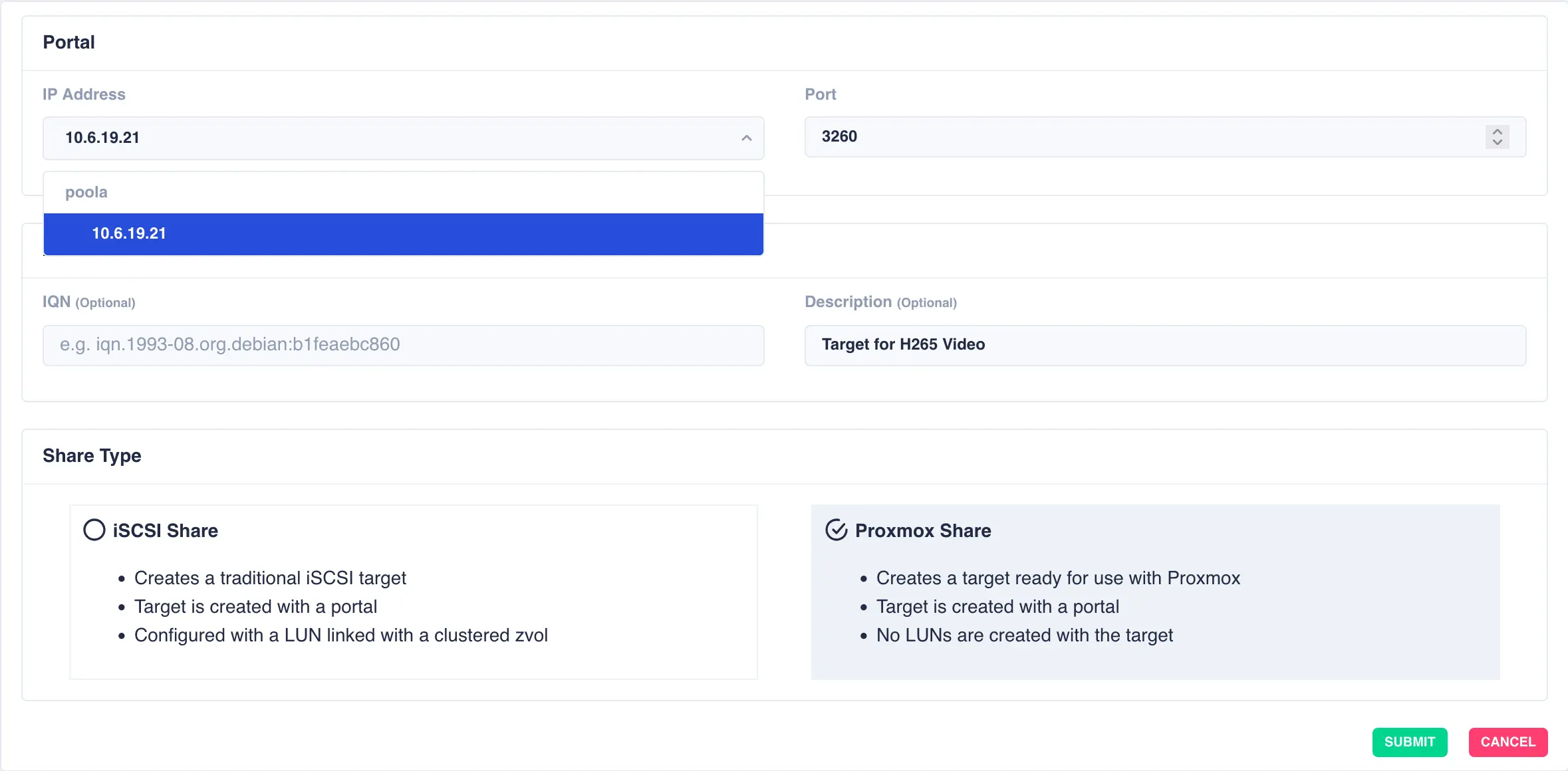
Task: Click the iSCSI Share radio circle icon
Action: [x=94, y=530]
